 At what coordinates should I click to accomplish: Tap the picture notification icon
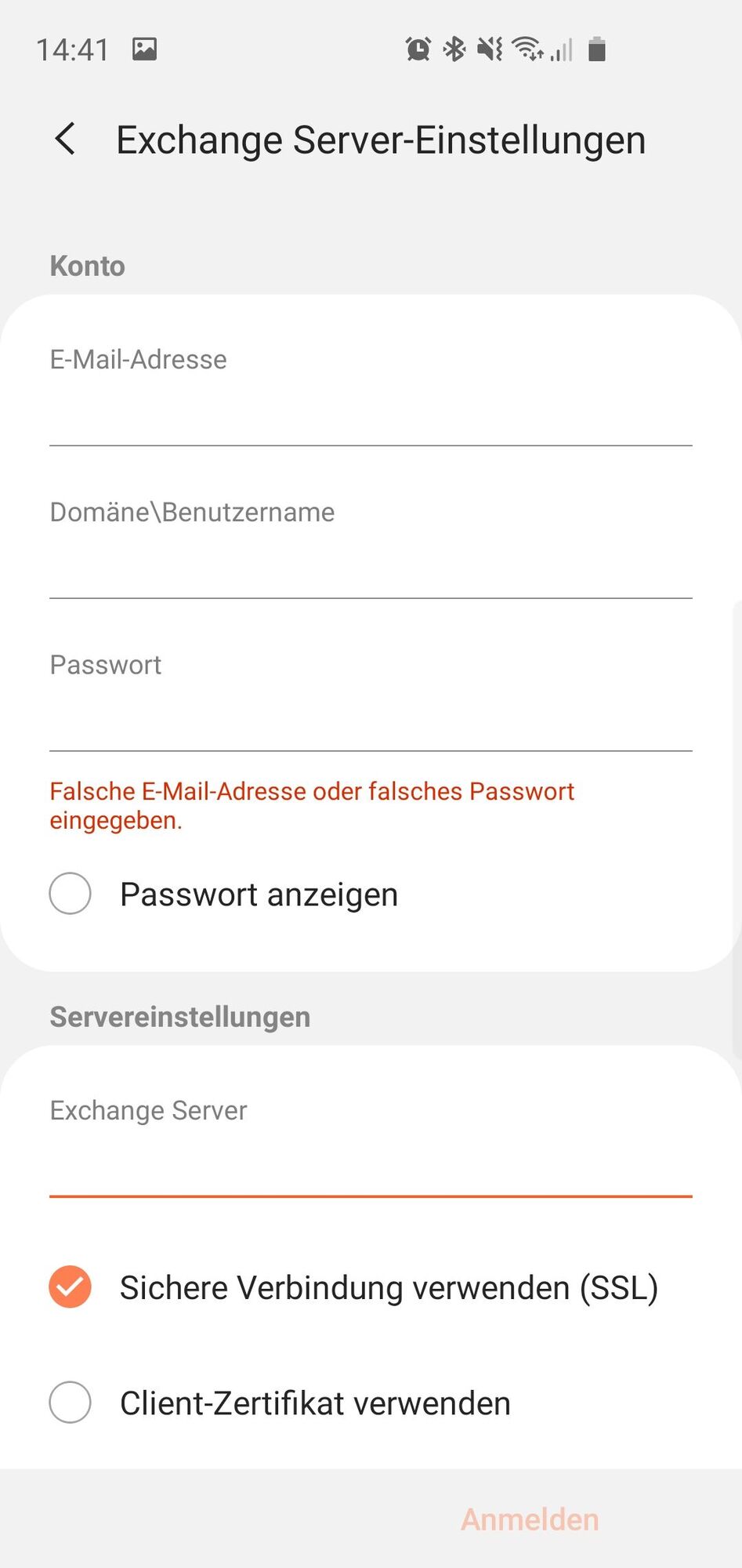pyautogui.click(x=144, y=49)
